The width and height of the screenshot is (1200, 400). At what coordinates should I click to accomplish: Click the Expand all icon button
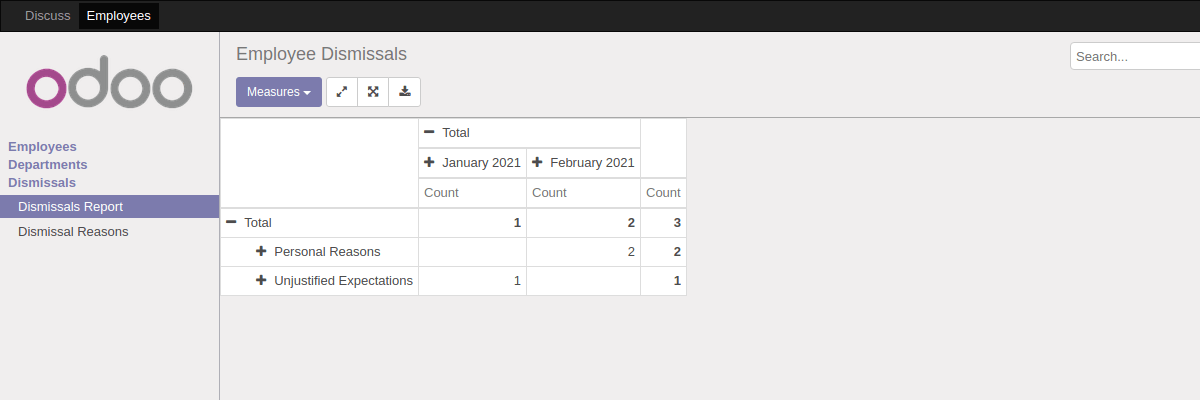[x=373, y=92]
